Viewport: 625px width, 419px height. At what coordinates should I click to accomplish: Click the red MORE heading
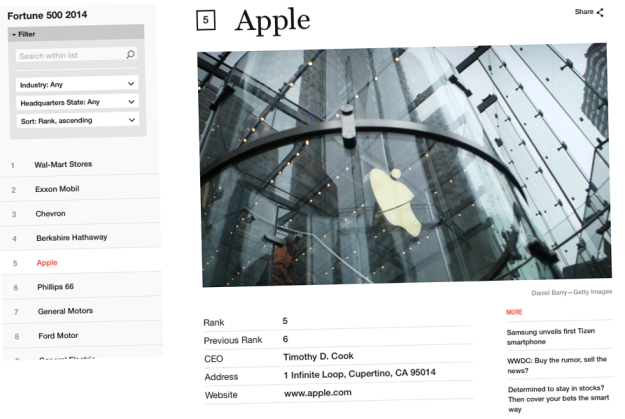coord(514,312)
